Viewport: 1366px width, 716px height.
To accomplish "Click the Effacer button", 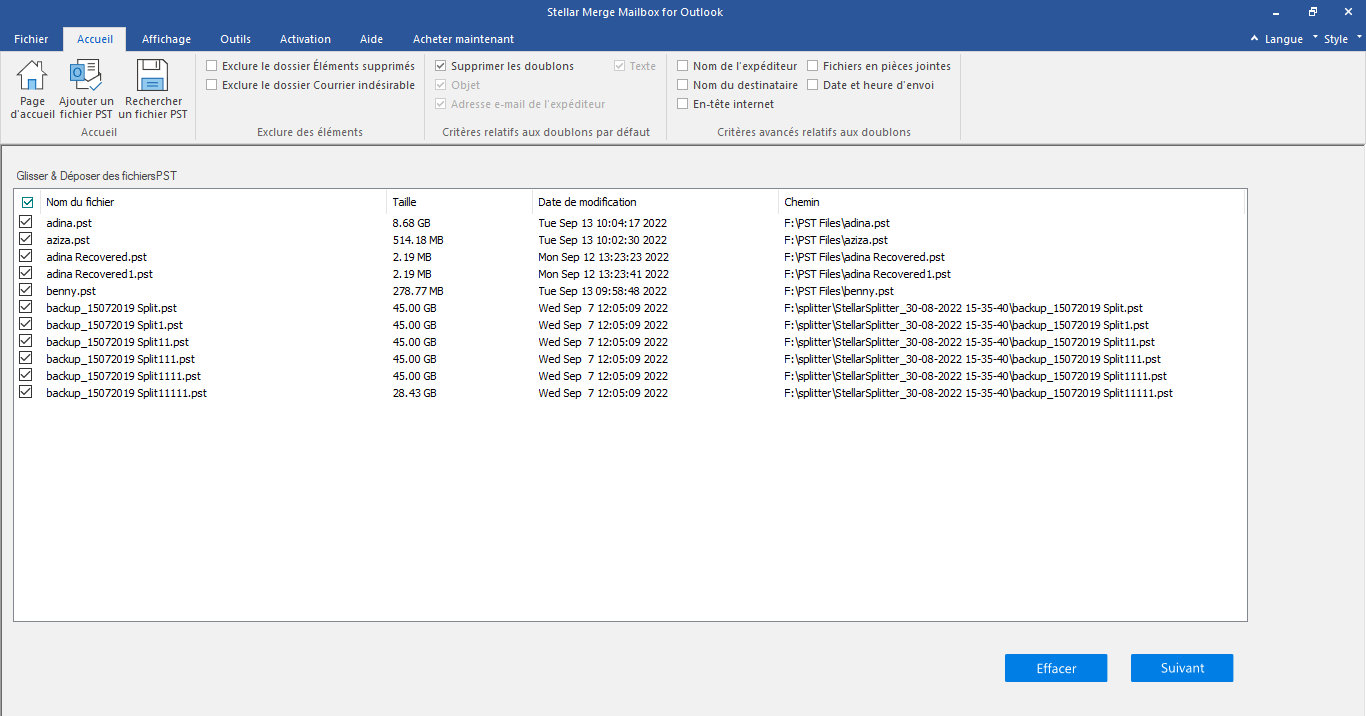I will tap(1055, 668).
